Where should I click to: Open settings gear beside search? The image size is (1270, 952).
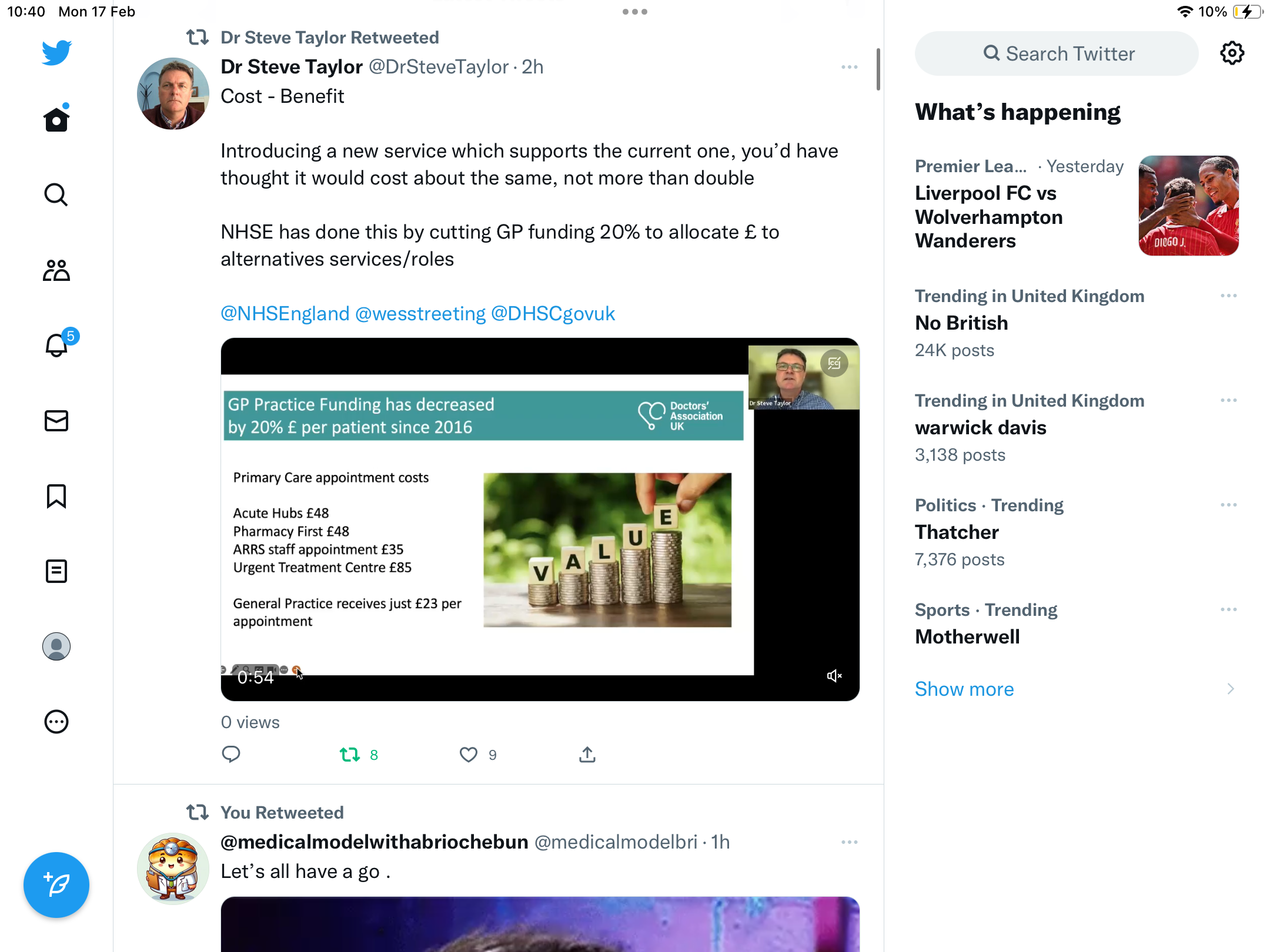[1232, 53]
